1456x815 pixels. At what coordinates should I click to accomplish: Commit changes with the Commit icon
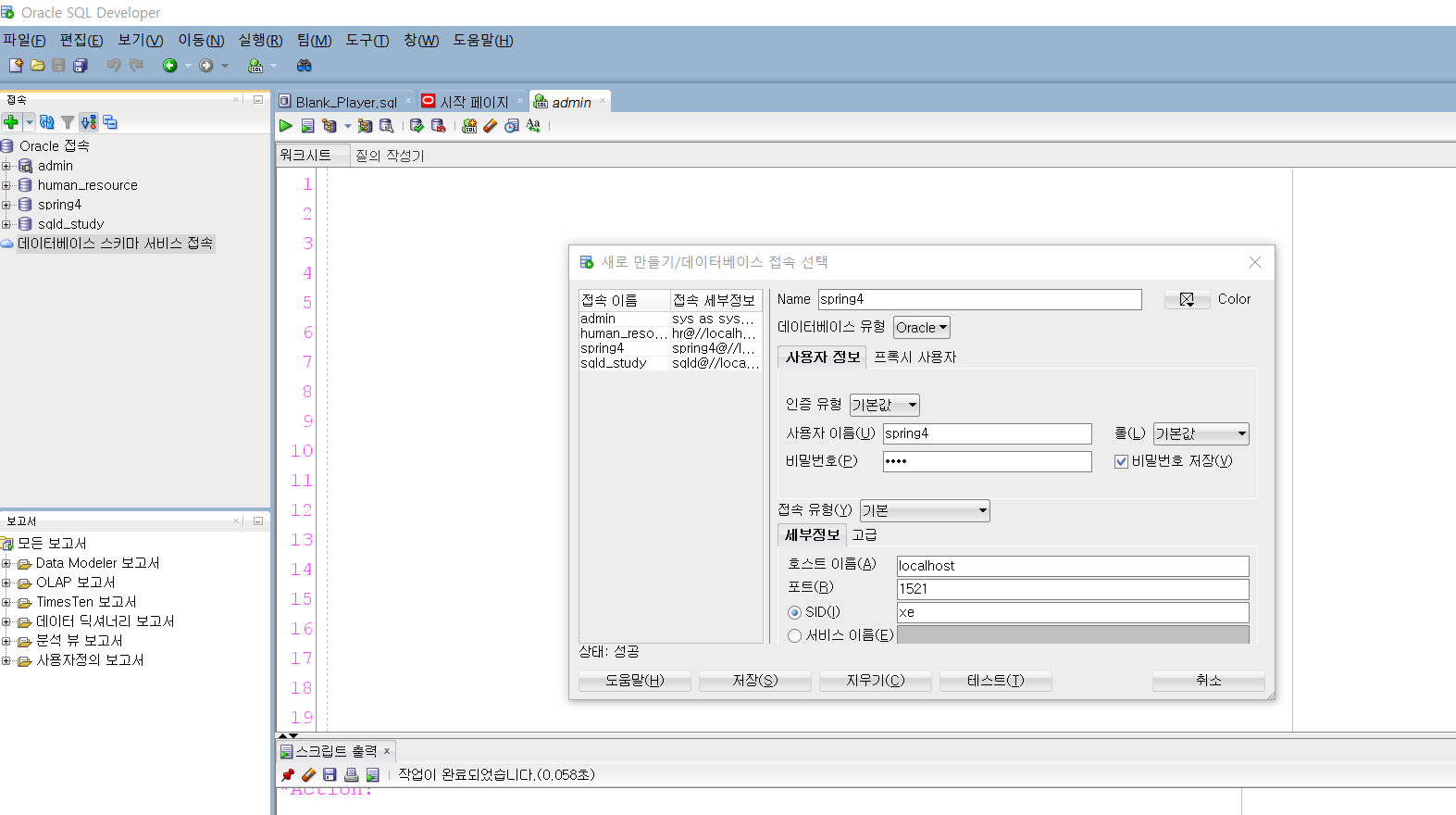coord(417,126)
